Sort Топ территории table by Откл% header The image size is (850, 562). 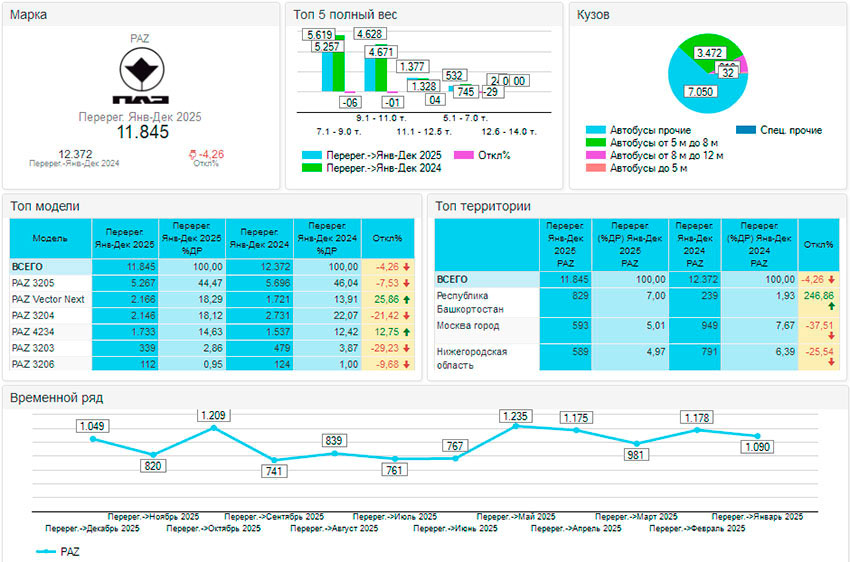coord(818,244)
